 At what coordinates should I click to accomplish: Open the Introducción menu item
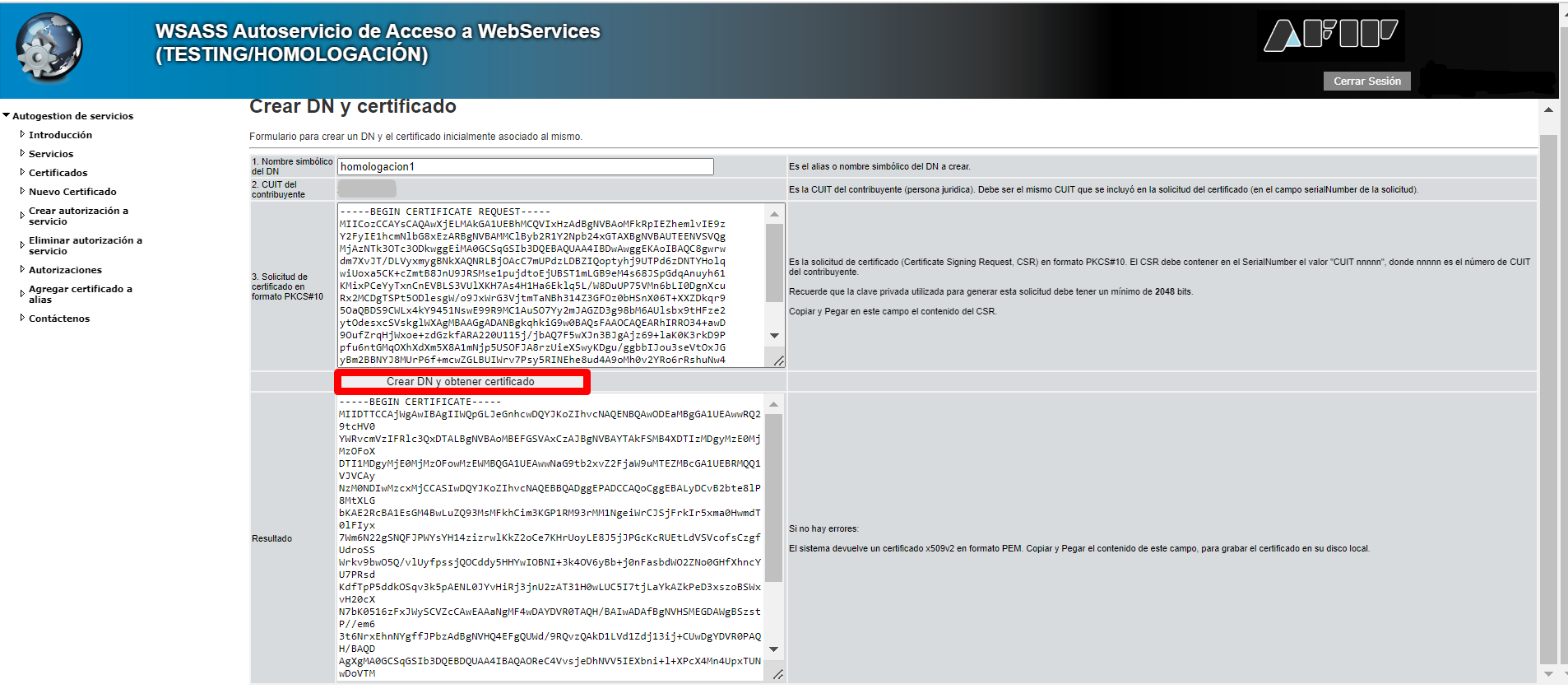coord(60,135)
